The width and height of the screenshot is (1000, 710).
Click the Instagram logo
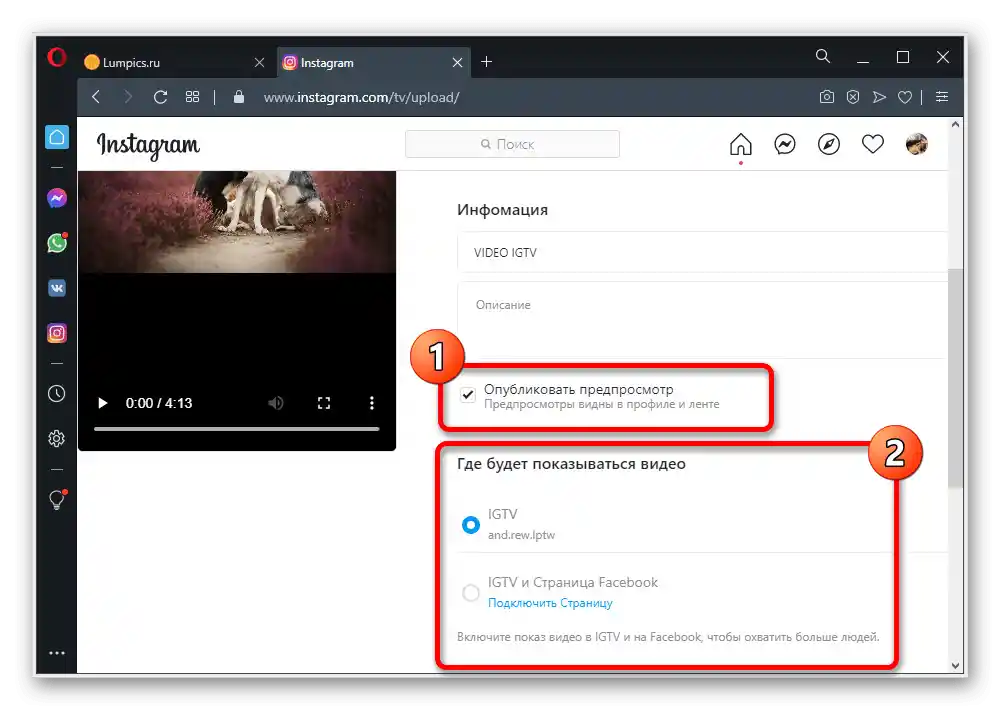(x=148, y=145)
